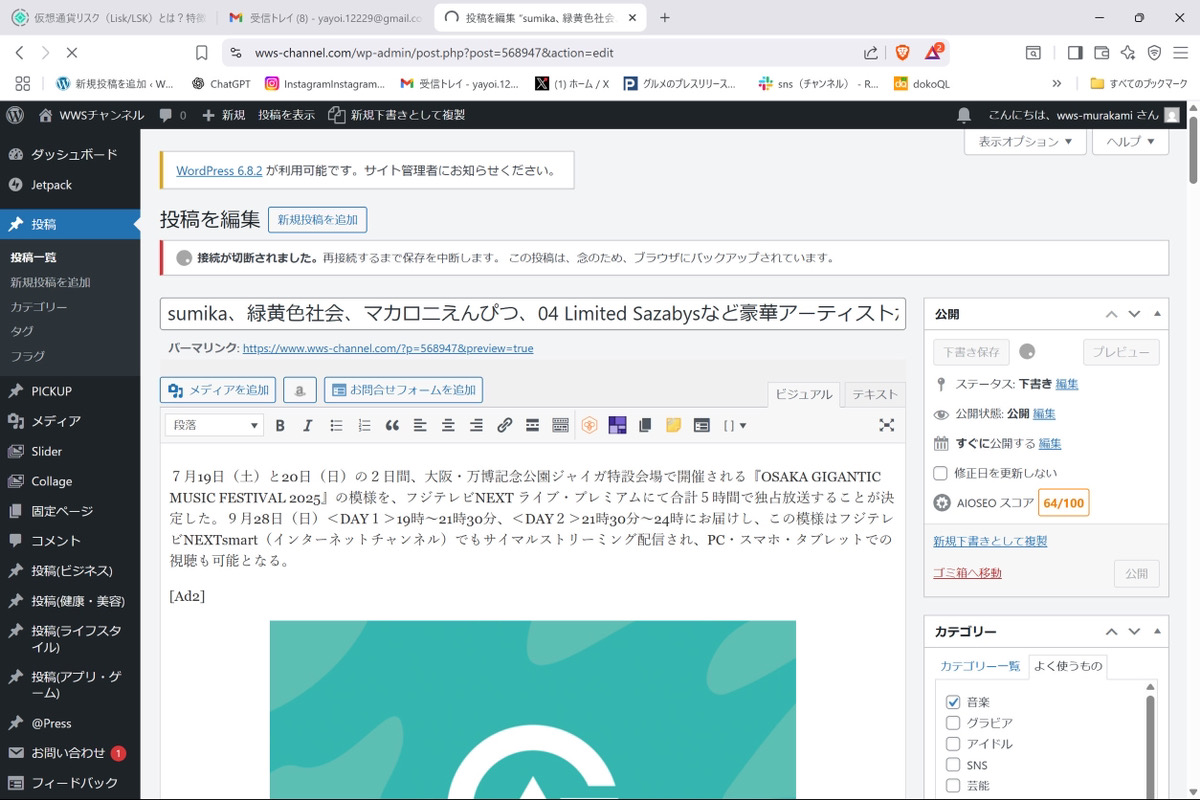This screenshot has width=1200, height=800.
Task: Expand the ヘルプ panel
Action: coord(1130,142)
